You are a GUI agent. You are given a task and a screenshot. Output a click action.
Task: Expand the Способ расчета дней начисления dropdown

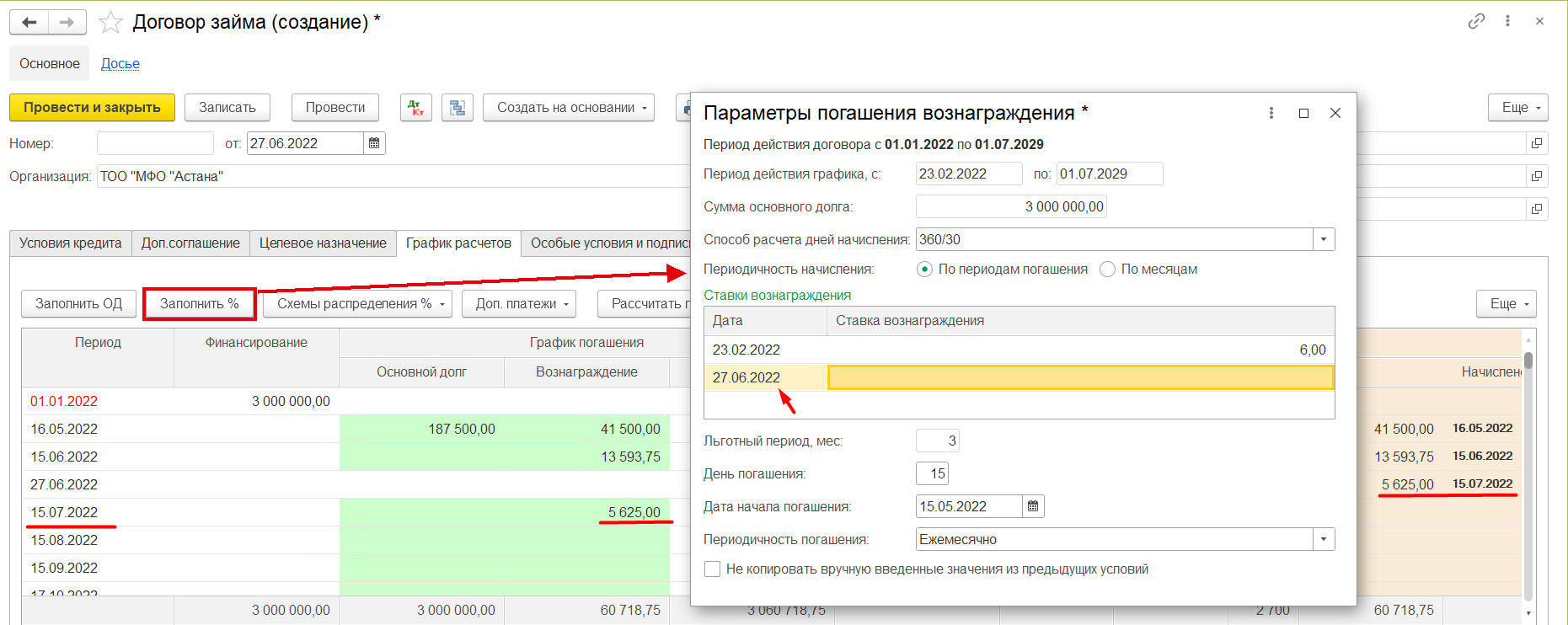1324,239
